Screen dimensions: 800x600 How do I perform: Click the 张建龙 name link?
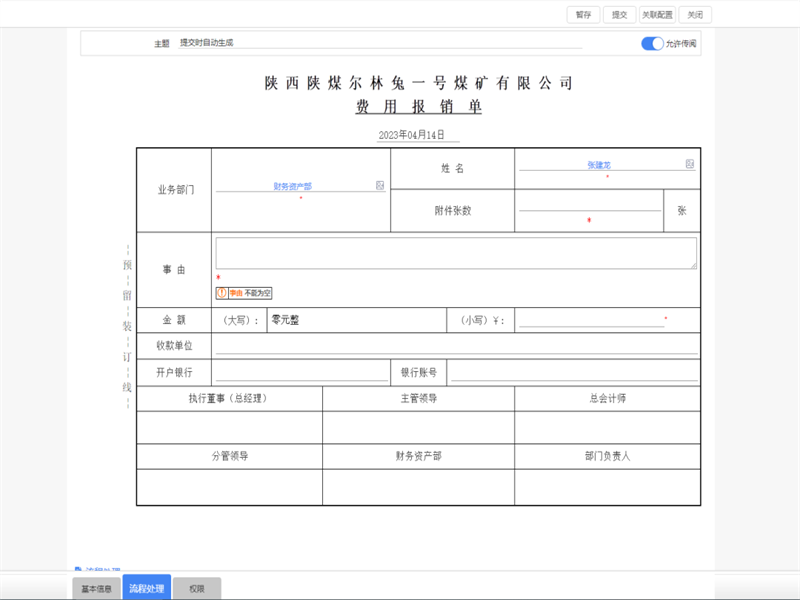(600, 163)
